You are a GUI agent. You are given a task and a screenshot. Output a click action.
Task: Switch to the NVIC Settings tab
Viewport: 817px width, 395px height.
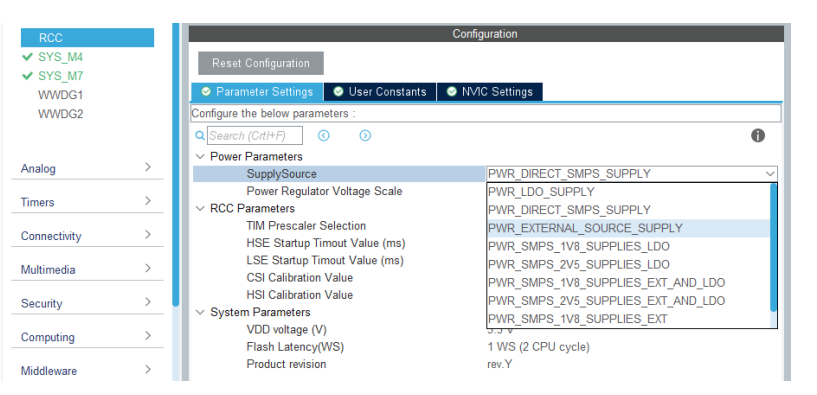(x=490, y=92)
